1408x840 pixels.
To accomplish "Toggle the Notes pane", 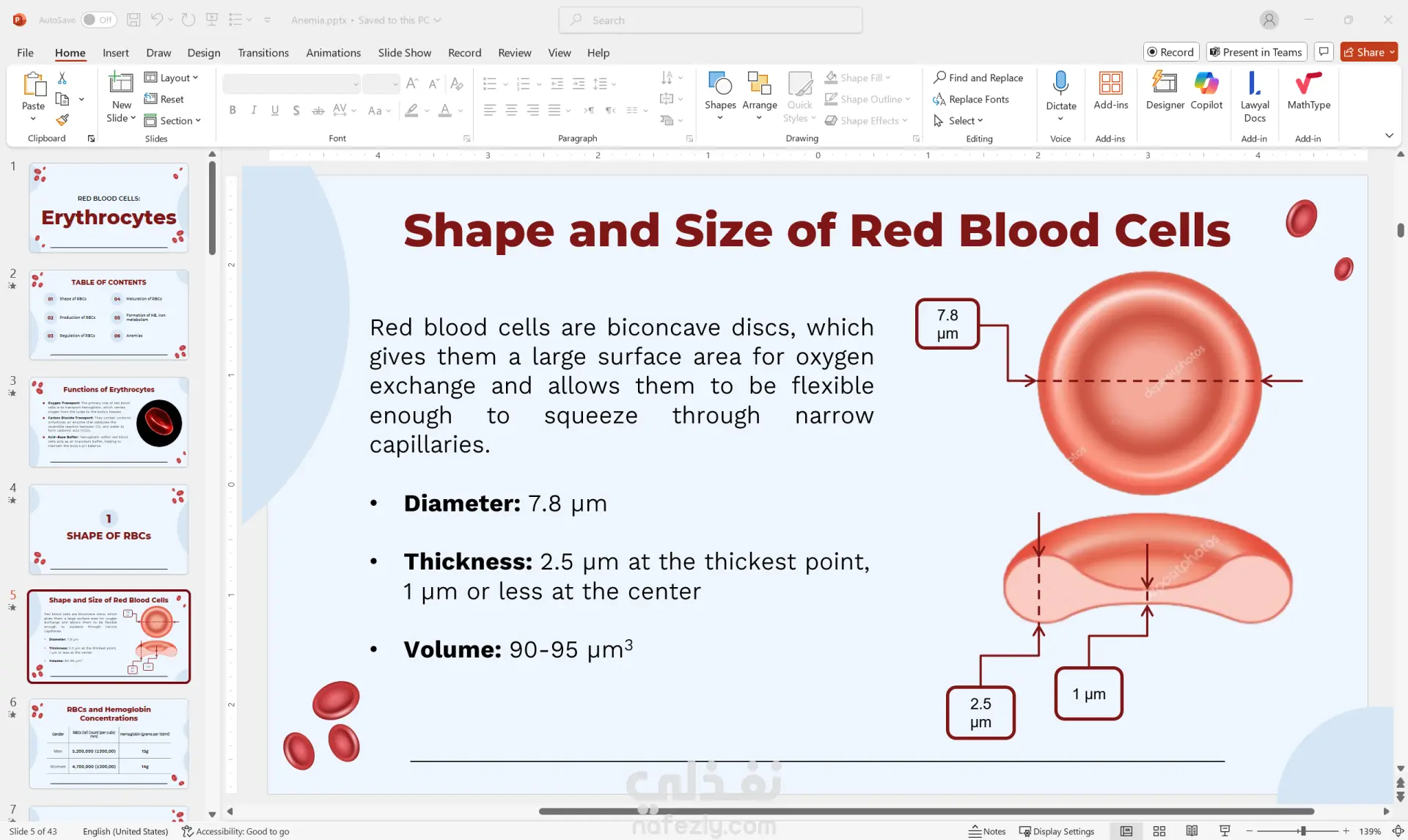I will pyautogui.click(x=987, y=830).
